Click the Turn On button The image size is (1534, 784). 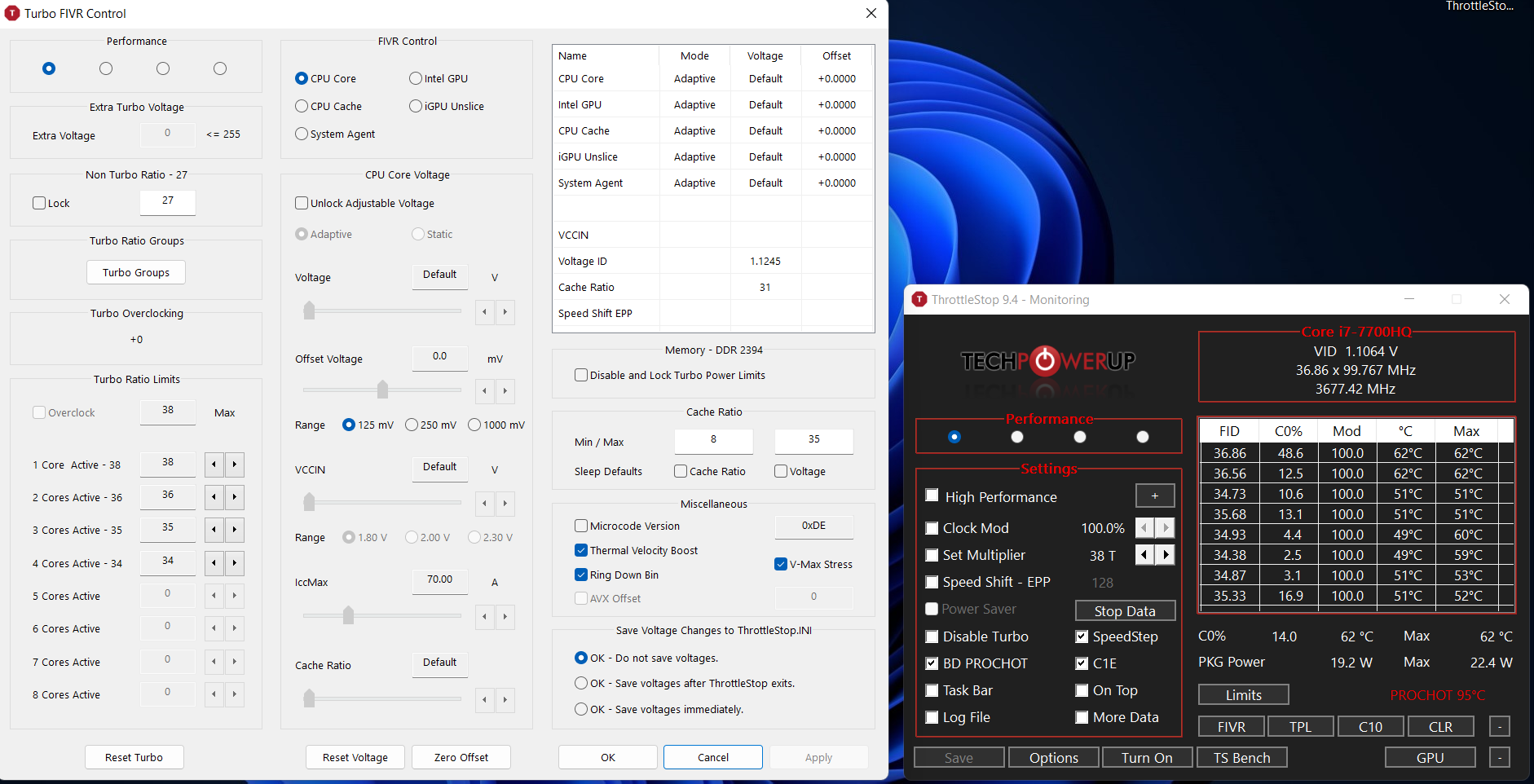(x=1148, y=758)
